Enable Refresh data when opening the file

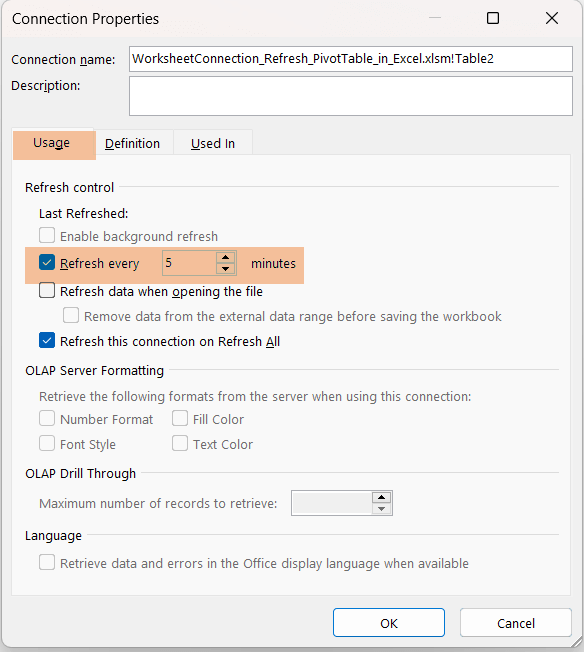pos(47,290)
